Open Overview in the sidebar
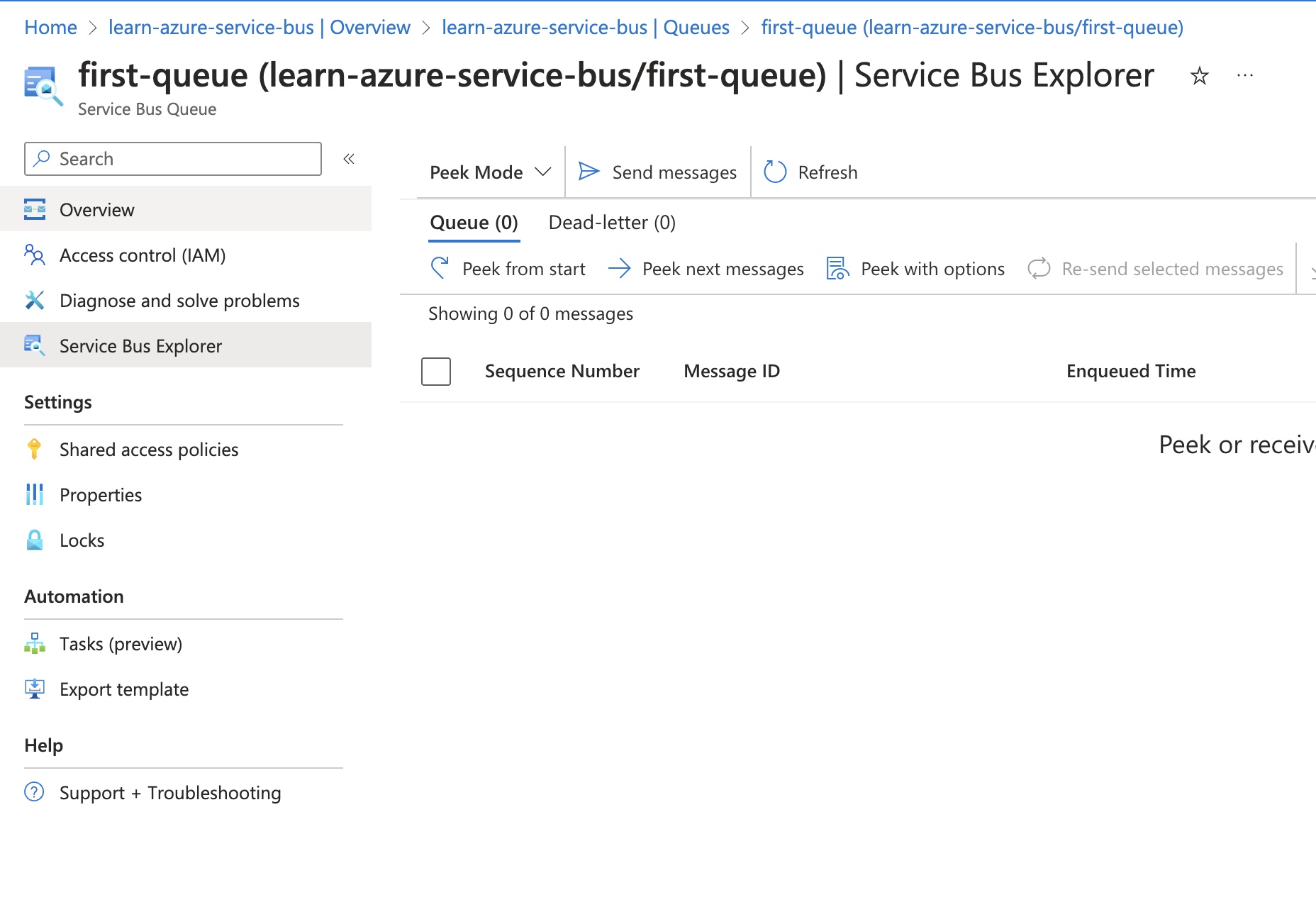This screenshot has height=912, width=1316. 186,209
